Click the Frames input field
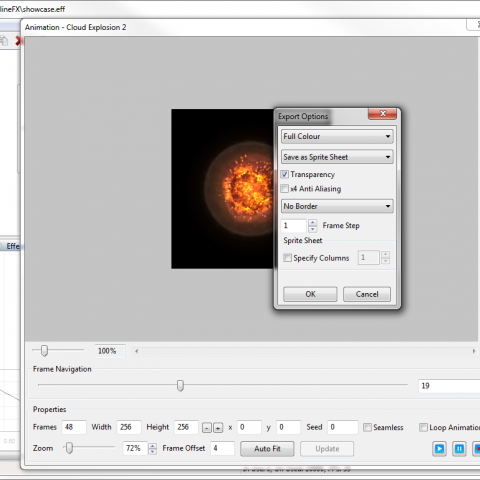 74,427
